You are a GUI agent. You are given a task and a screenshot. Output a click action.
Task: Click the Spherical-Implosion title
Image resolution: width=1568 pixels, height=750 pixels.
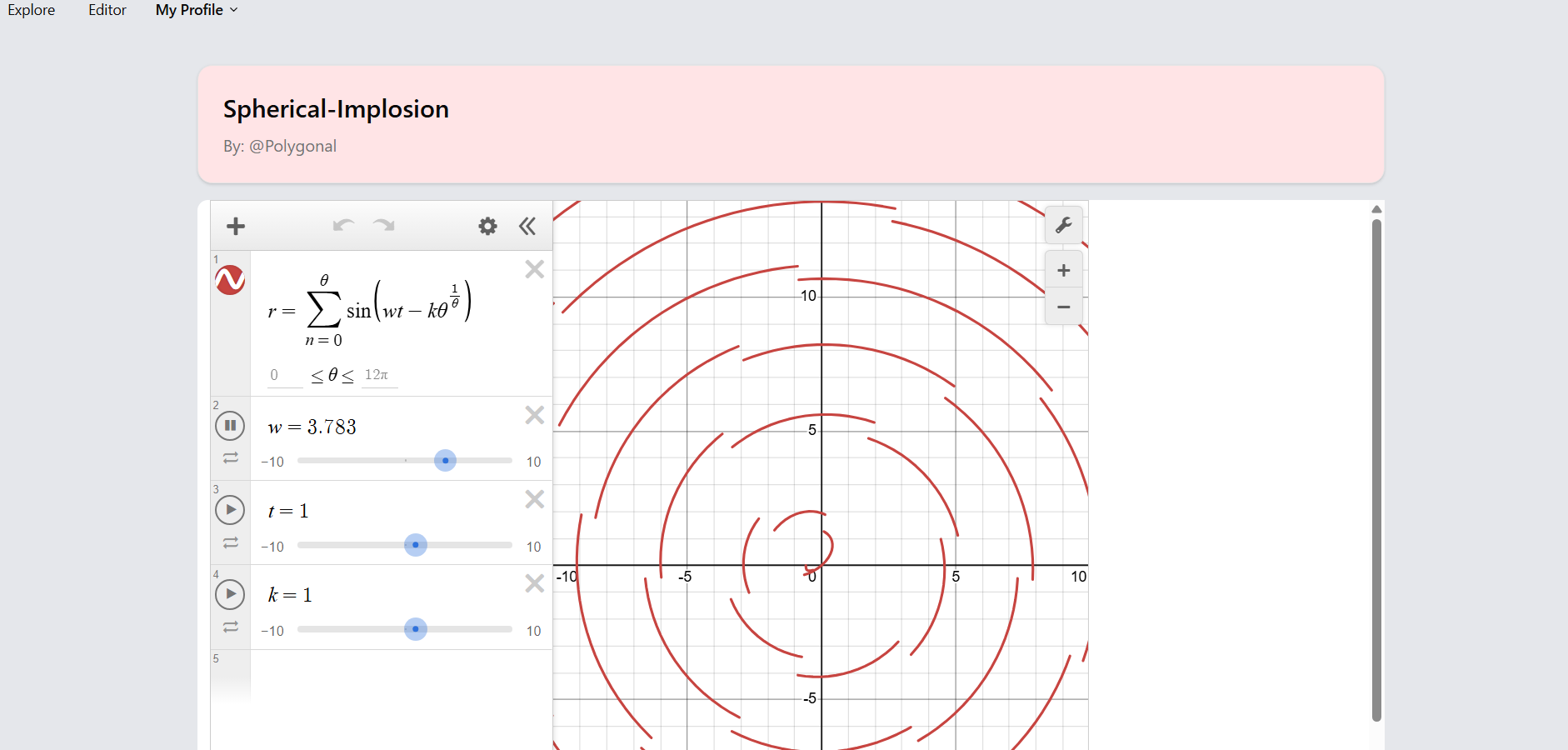pyautogui.click(x=336, y=109)
